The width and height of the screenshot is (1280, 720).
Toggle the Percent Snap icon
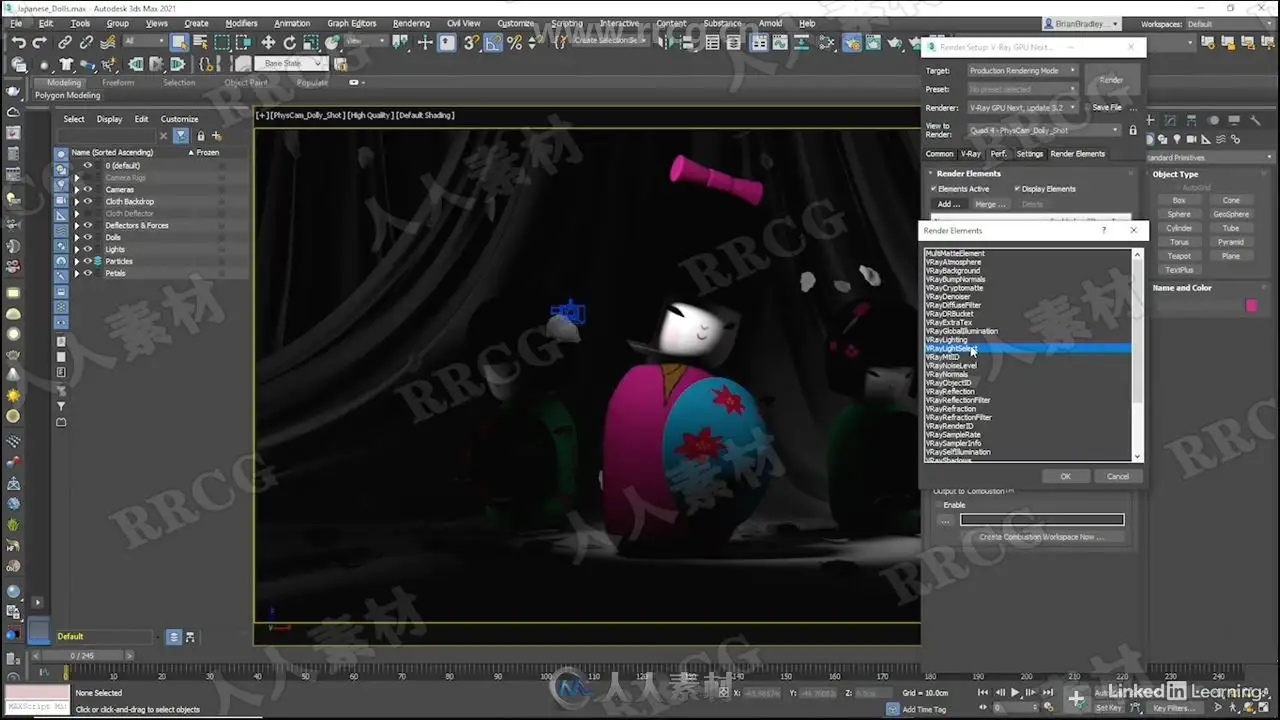[x=514, y=42]
